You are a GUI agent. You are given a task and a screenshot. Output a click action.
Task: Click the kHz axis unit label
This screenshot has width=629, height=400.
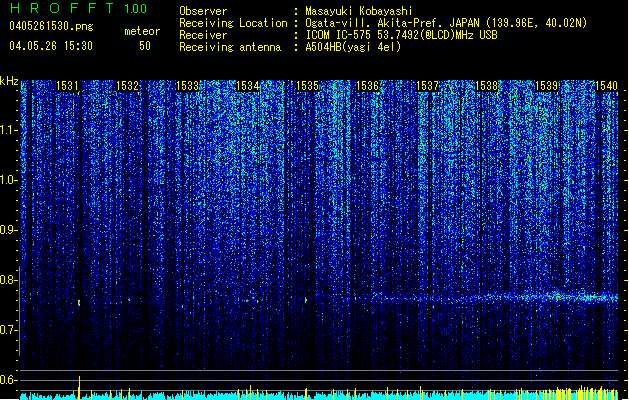pos(9,81)
